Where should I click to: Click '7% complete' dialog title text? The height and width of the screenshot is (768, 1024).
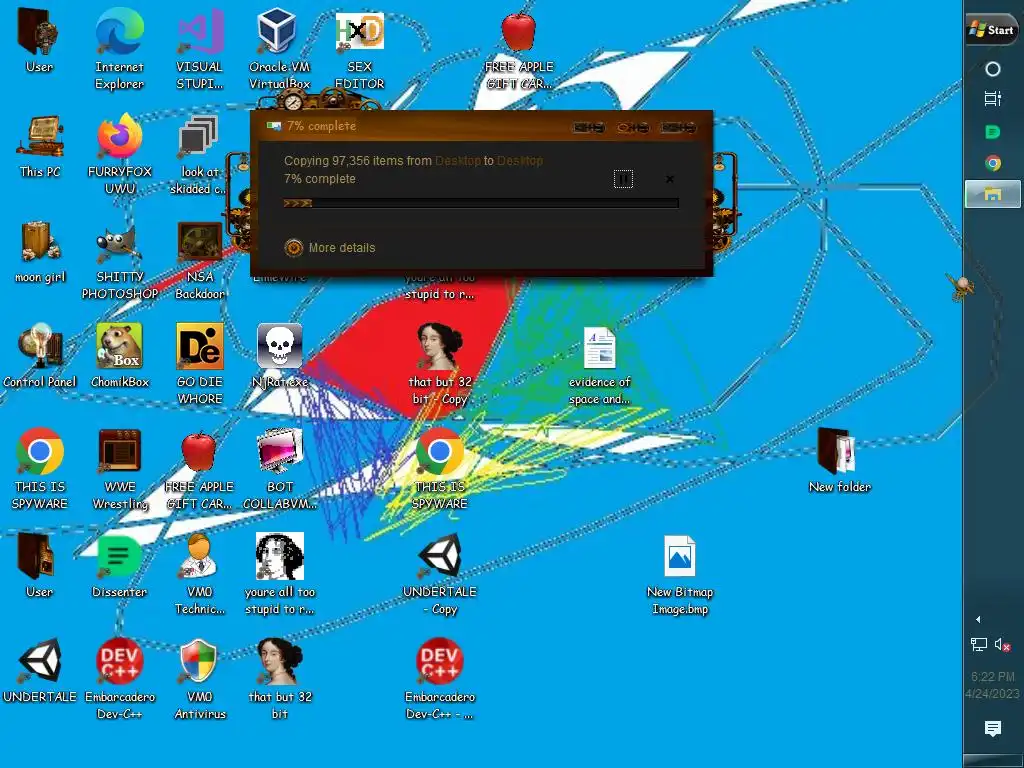321,126
